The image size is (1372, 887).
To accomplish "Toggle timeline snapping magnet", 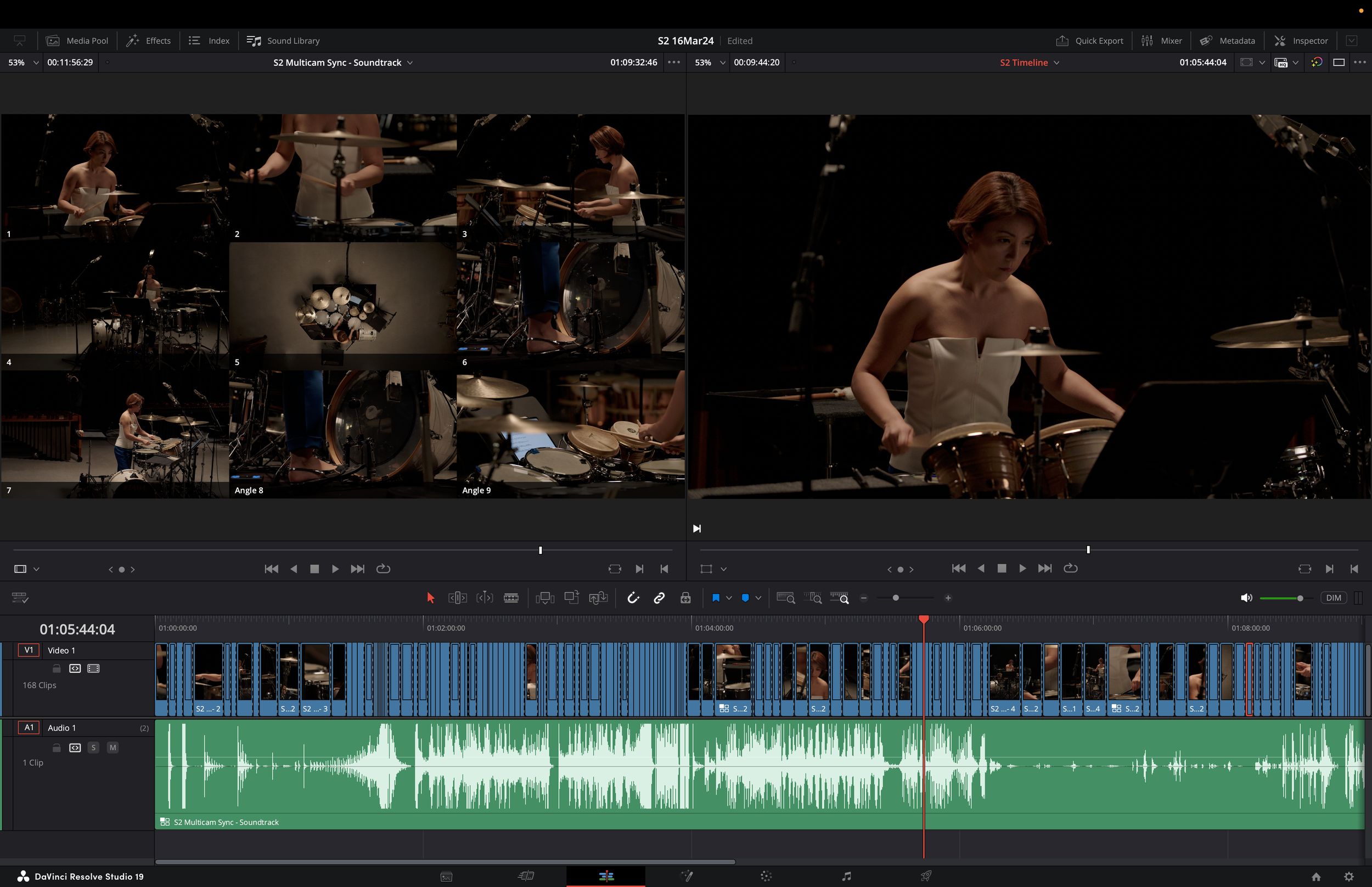I will 633,598.
